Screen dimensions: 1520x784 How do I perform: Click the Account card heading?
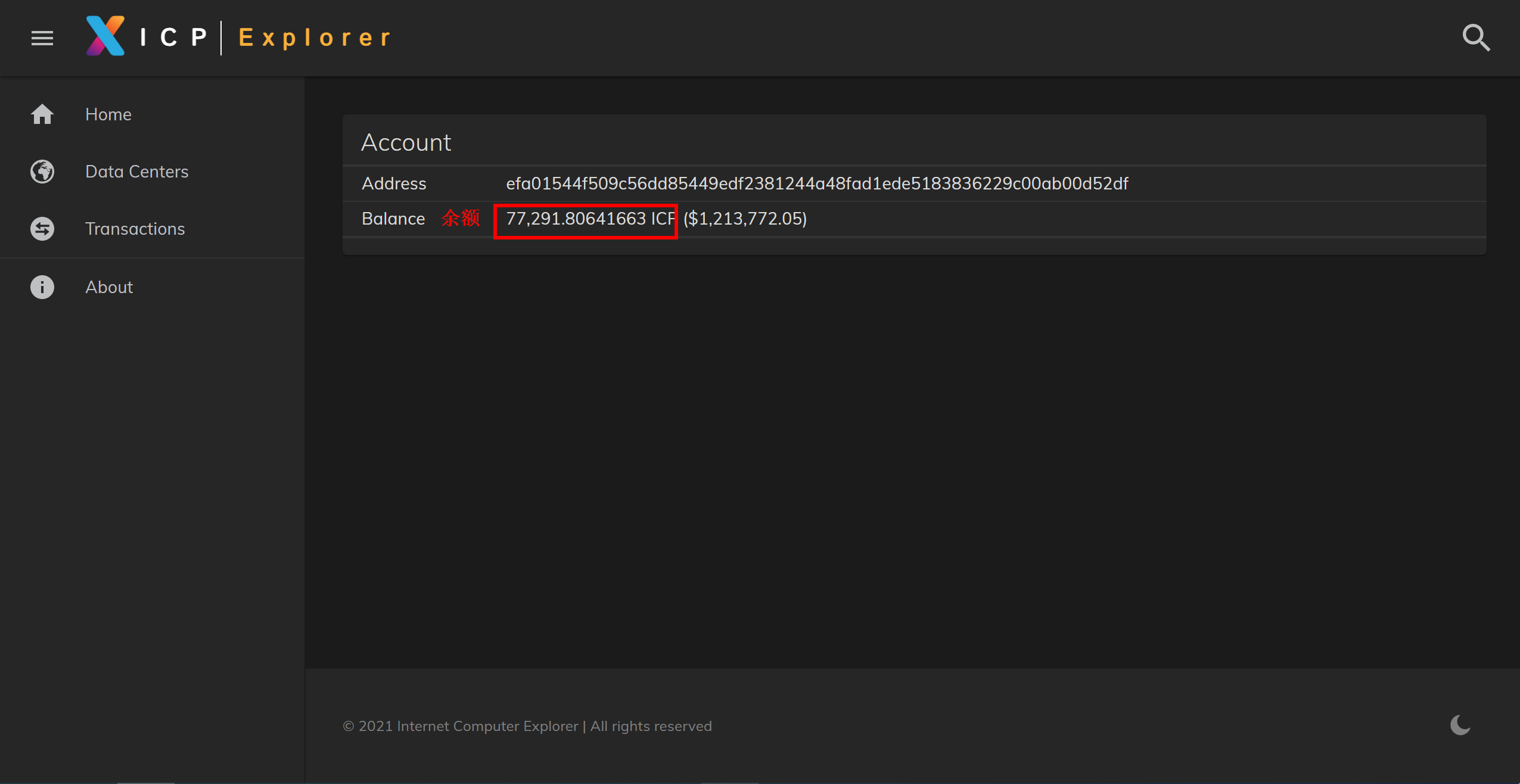coord(406,142)
